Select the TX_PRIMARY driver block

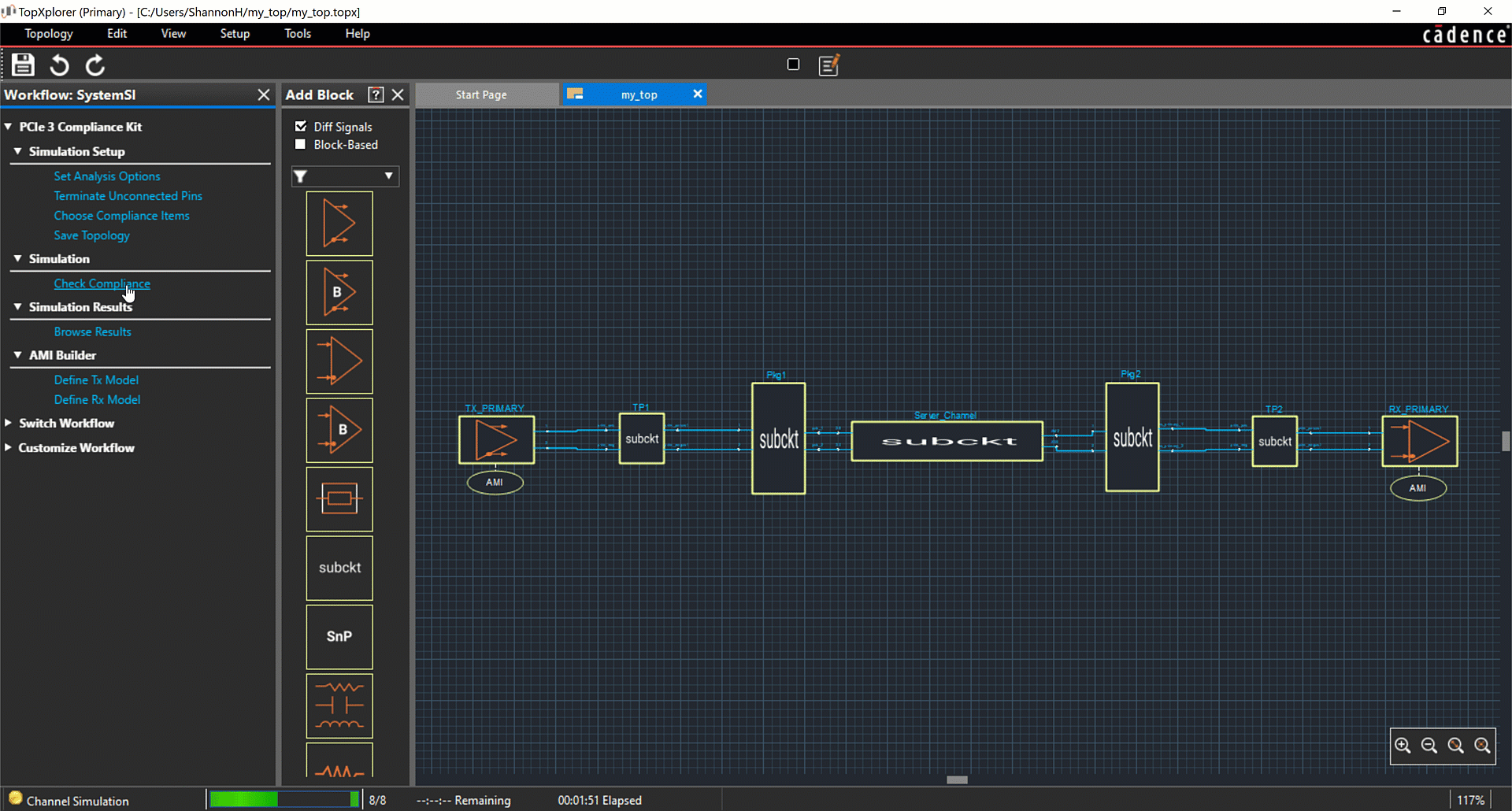pos(497,439)
